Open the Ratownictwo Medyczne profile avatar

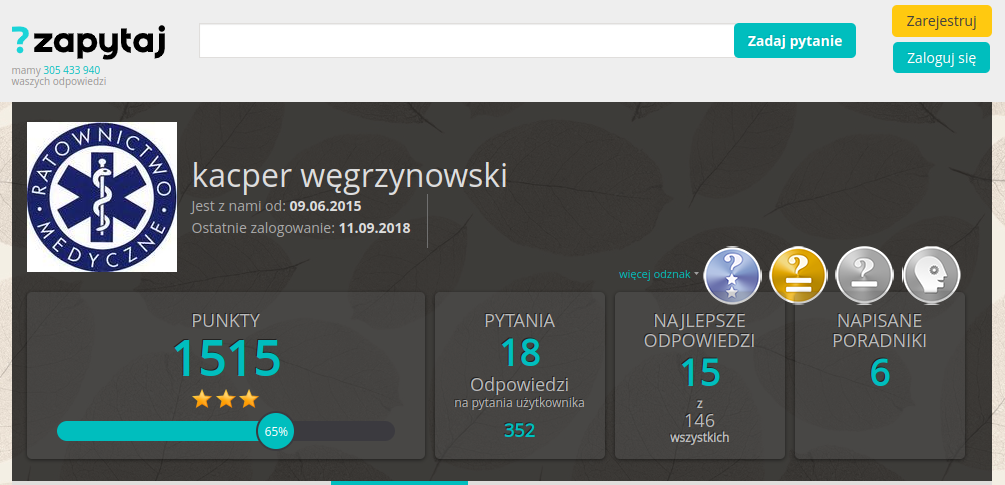[102, 197]
